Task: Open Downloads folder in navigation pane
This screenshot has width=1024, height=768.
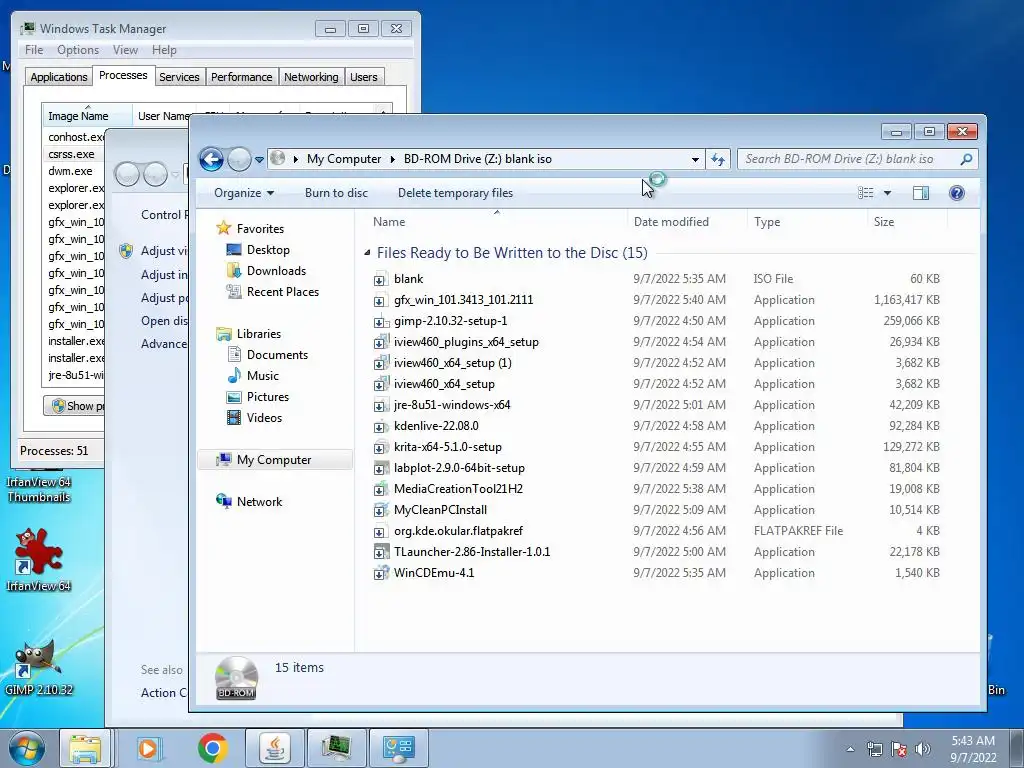Action: (276, 270)
